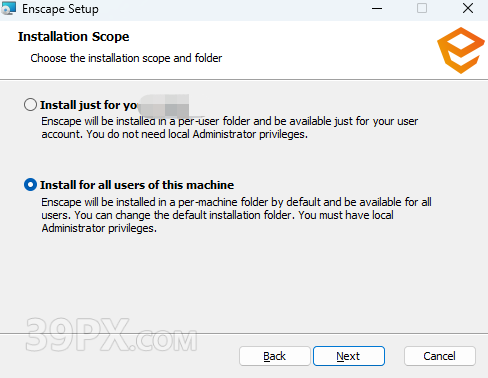Minimize the Enscape Setup window

point(377,9)
